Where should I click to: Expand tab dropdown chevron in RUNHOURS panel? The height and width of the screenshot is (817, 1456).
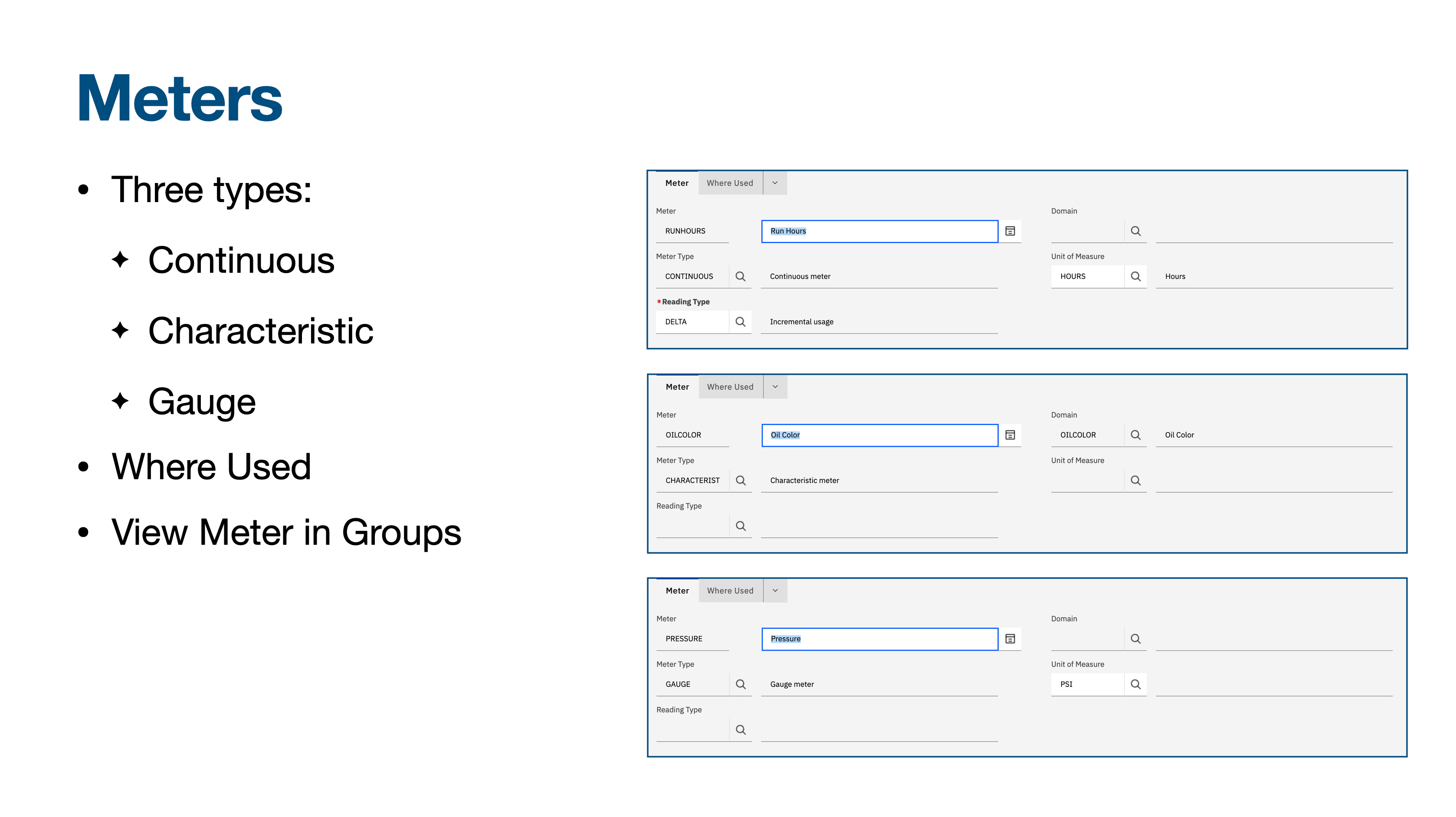point(775,183)
